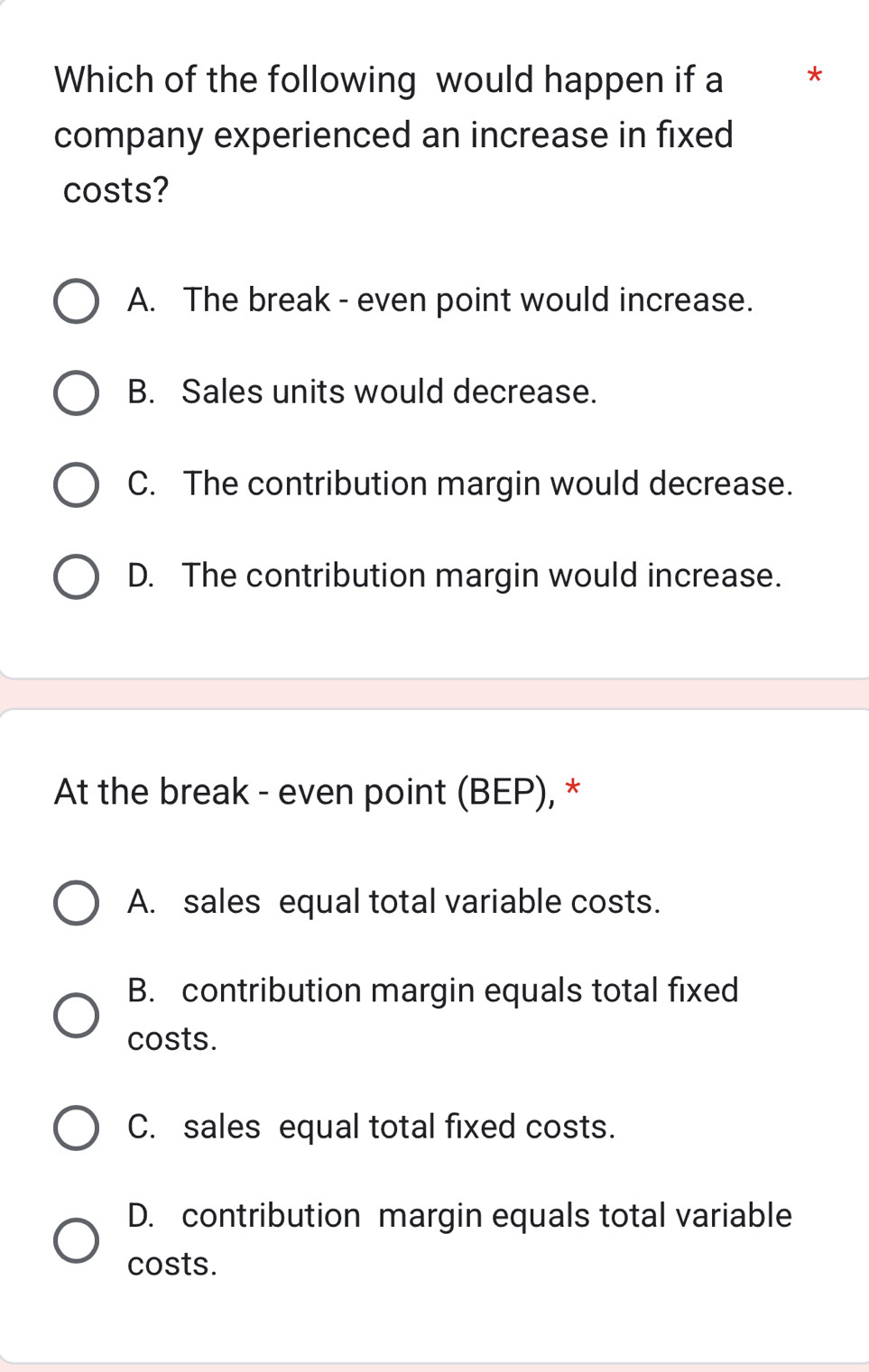
Task: Pick radio for "The contribution margin would decrease"
Action: pos(76,485)
